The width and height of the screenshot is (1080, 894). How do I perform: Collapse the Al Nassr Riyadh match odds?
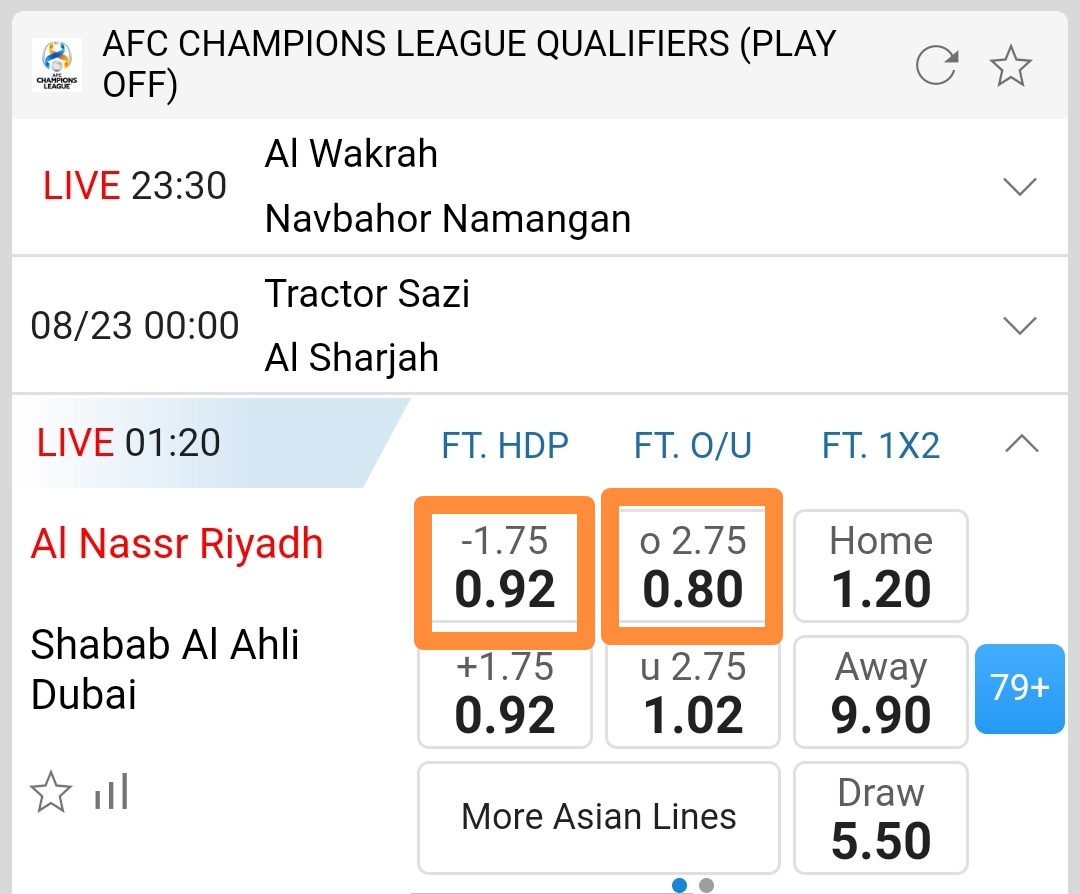tap(1021, 444)
